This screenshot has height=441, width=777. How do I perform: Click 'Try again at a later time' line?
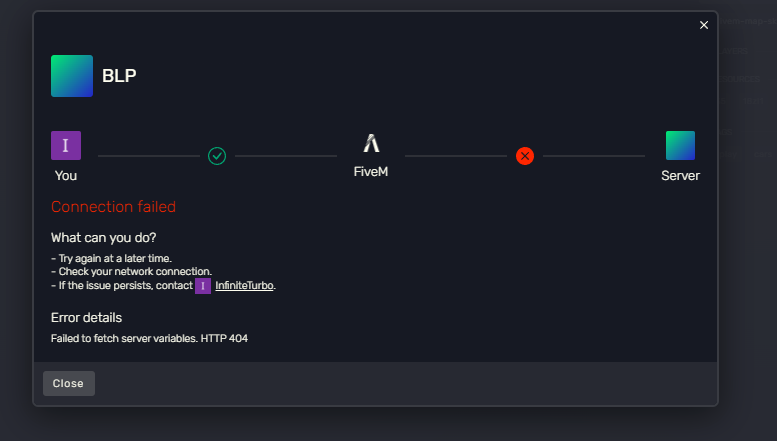point(111,259)
